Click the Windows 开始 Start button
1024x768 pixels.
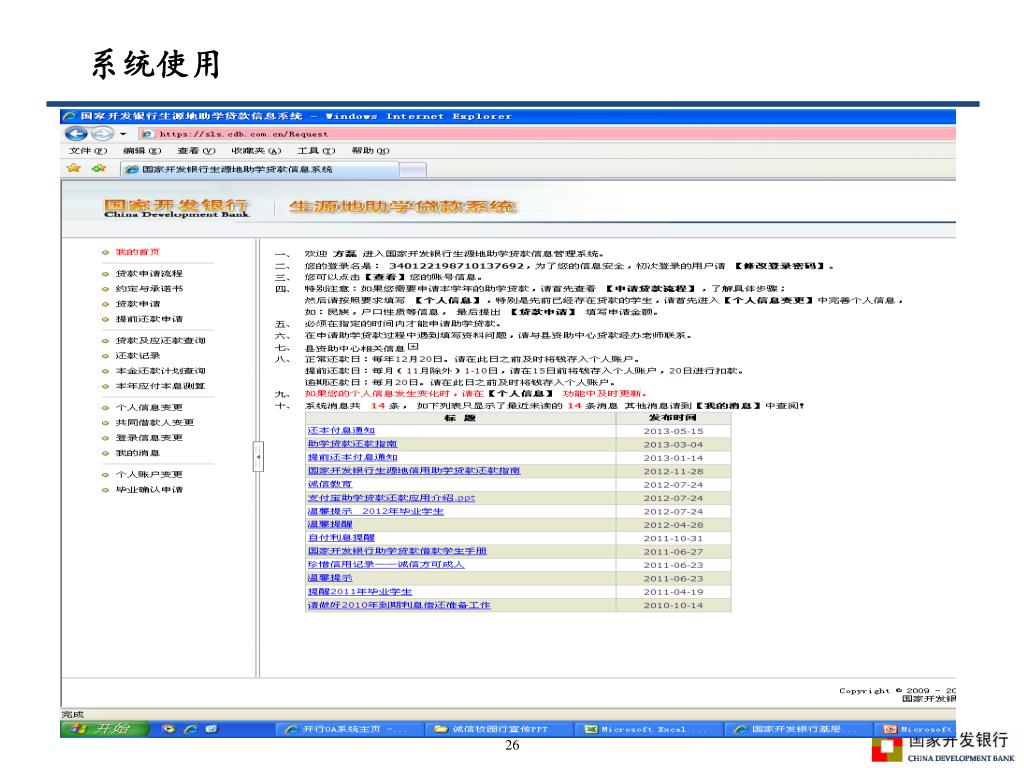coord(105,729)
